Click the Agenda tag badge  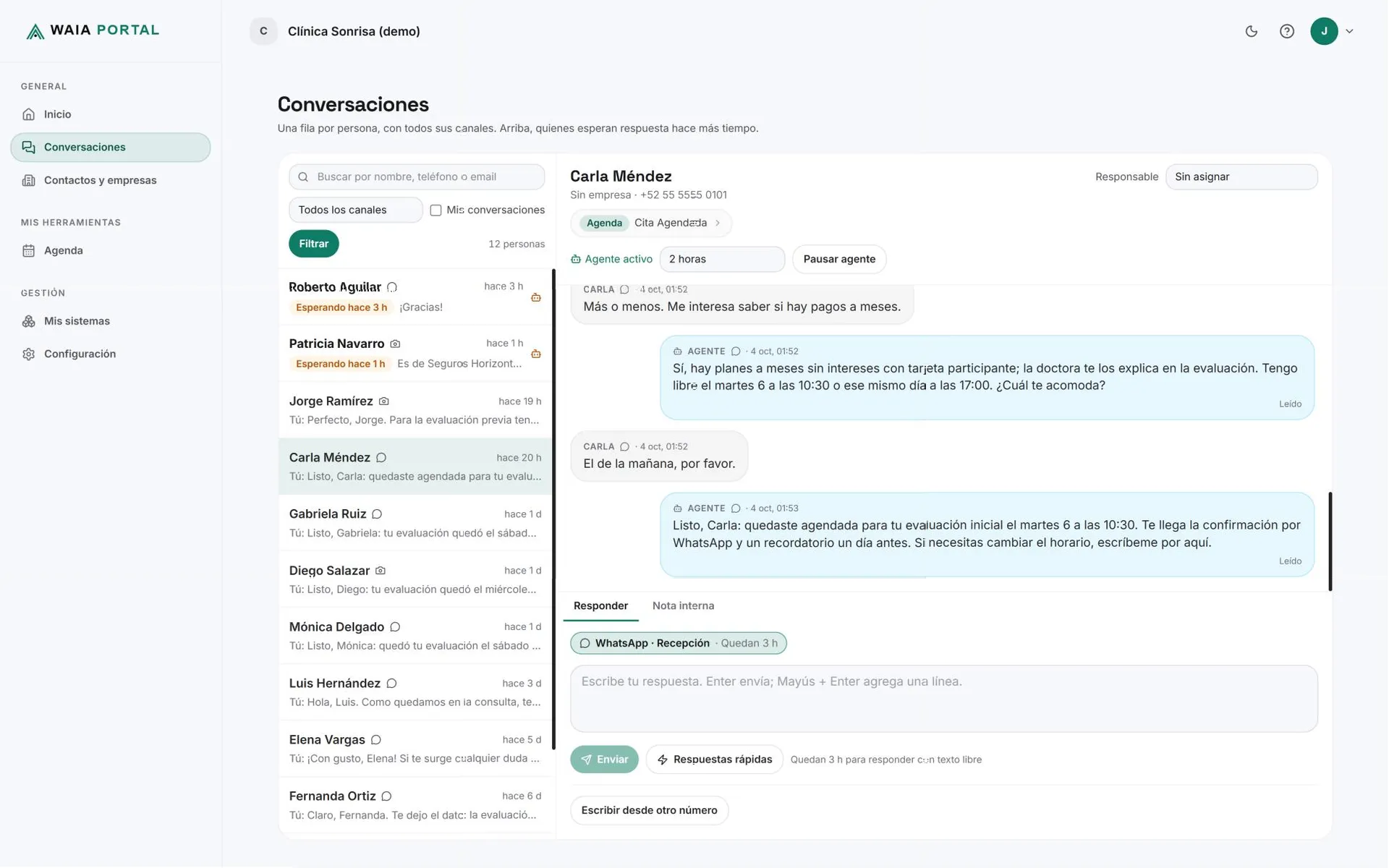(604, 223)
